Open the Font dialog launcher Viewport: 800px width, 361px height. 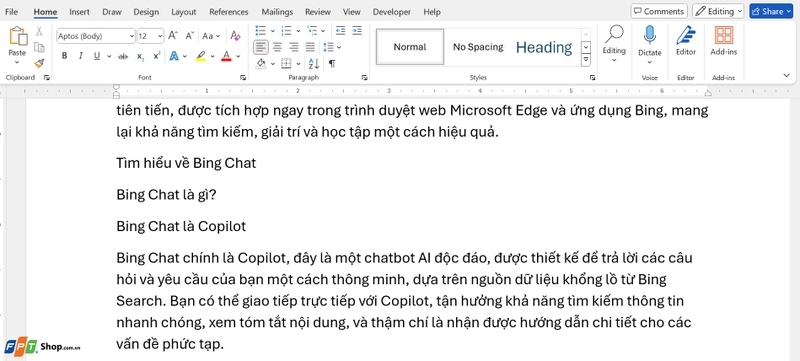point(243,78)
